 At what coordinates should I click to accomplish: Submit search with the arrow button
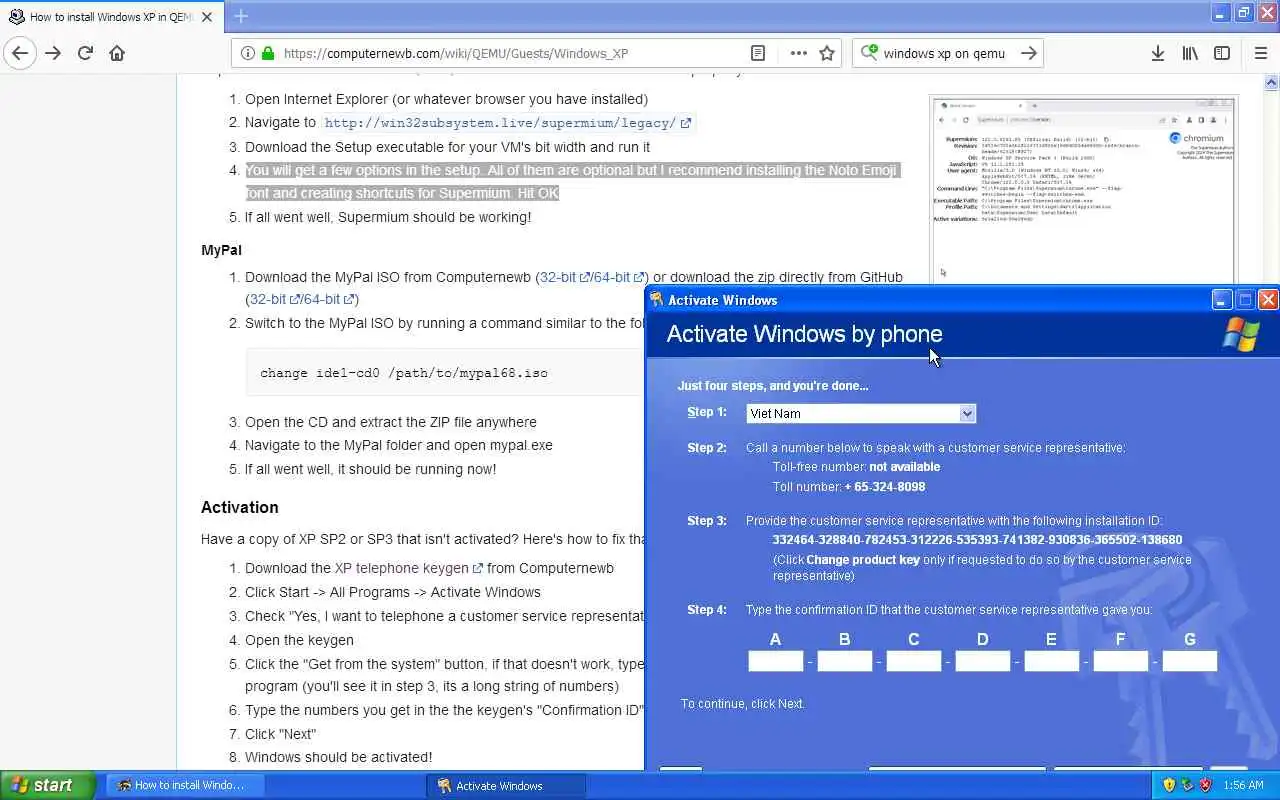(x=1028, y=53)
